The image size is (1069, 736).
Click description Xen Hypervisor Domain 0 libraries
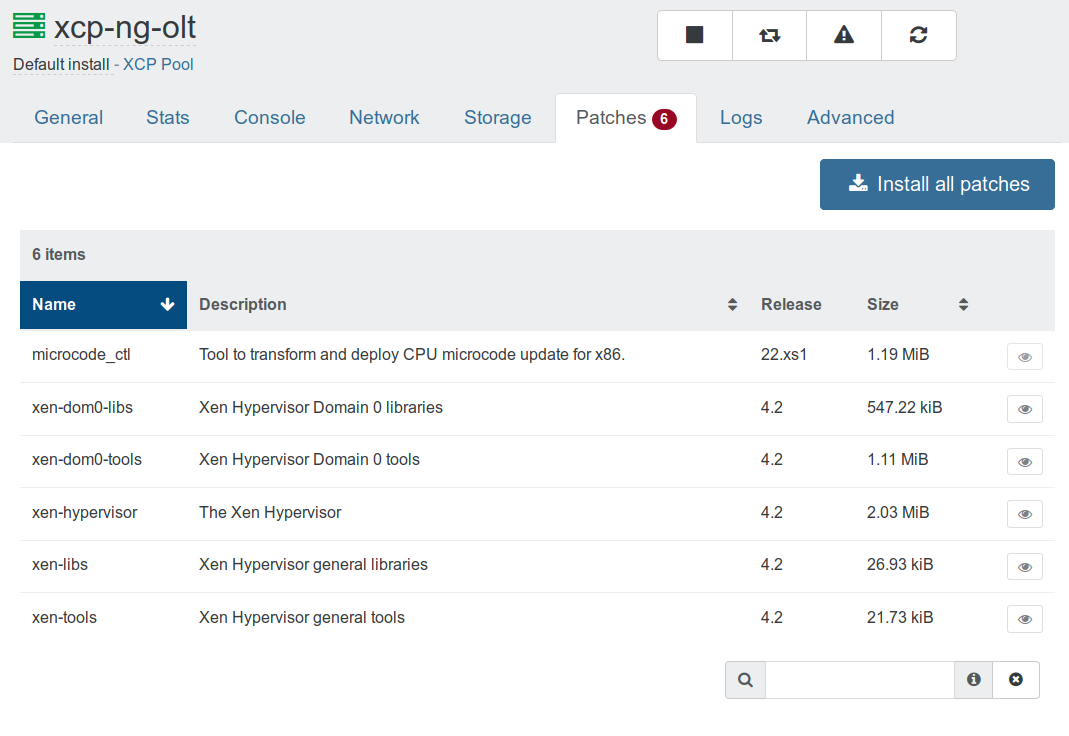pyautogui.click(x=320, y=408)
